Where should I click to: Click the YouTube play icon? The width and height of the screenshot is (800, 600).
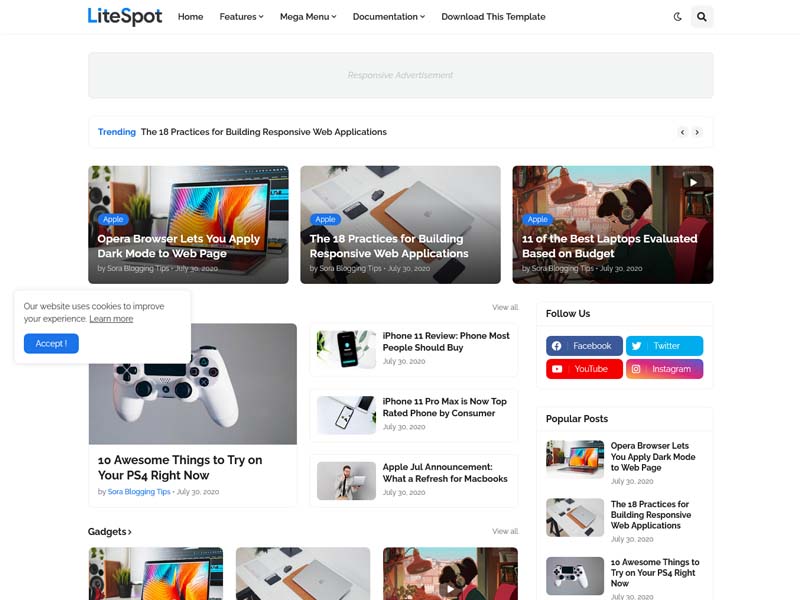(557, 369)
